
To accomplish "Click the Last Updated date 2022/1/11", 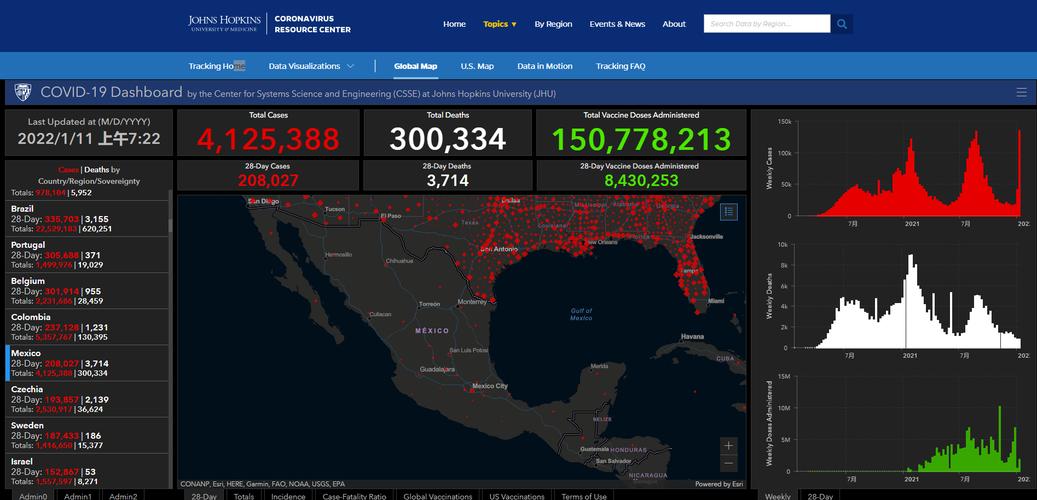I will coord(89,139).
